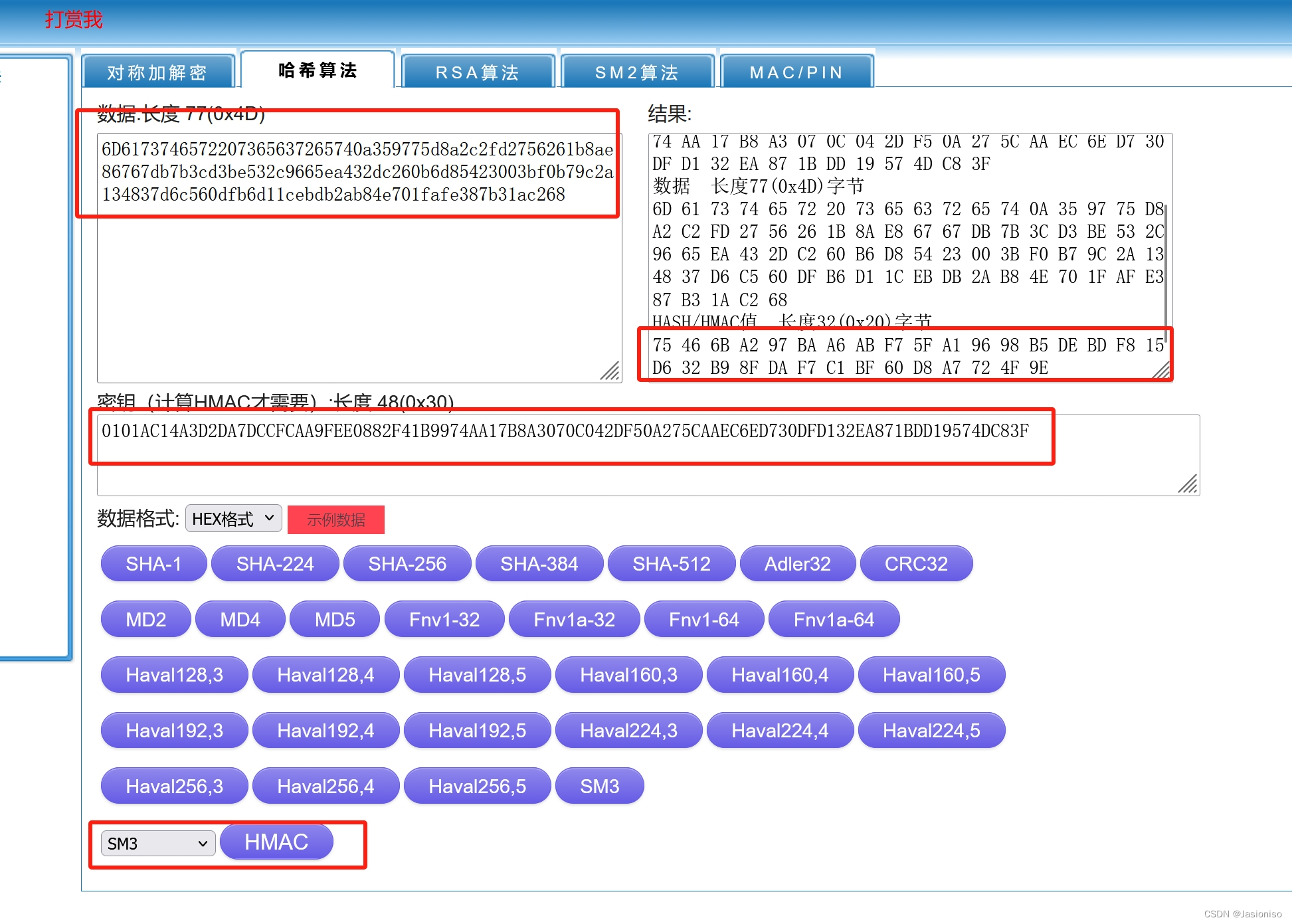Click the HMAC compute button
The image size is (1292, 924).
[x=276, y=842]
